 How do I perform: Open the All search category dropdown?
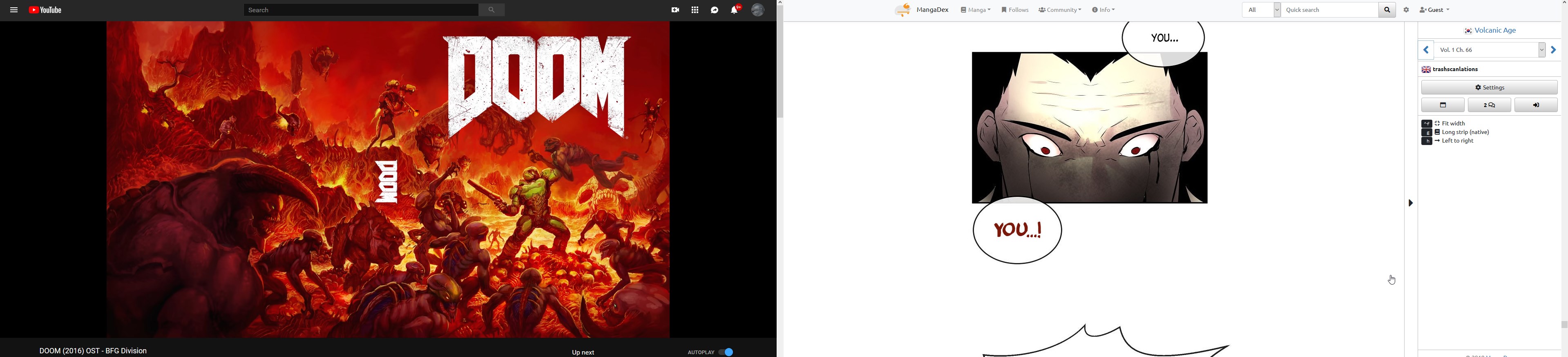click(x=1261, y=10)
